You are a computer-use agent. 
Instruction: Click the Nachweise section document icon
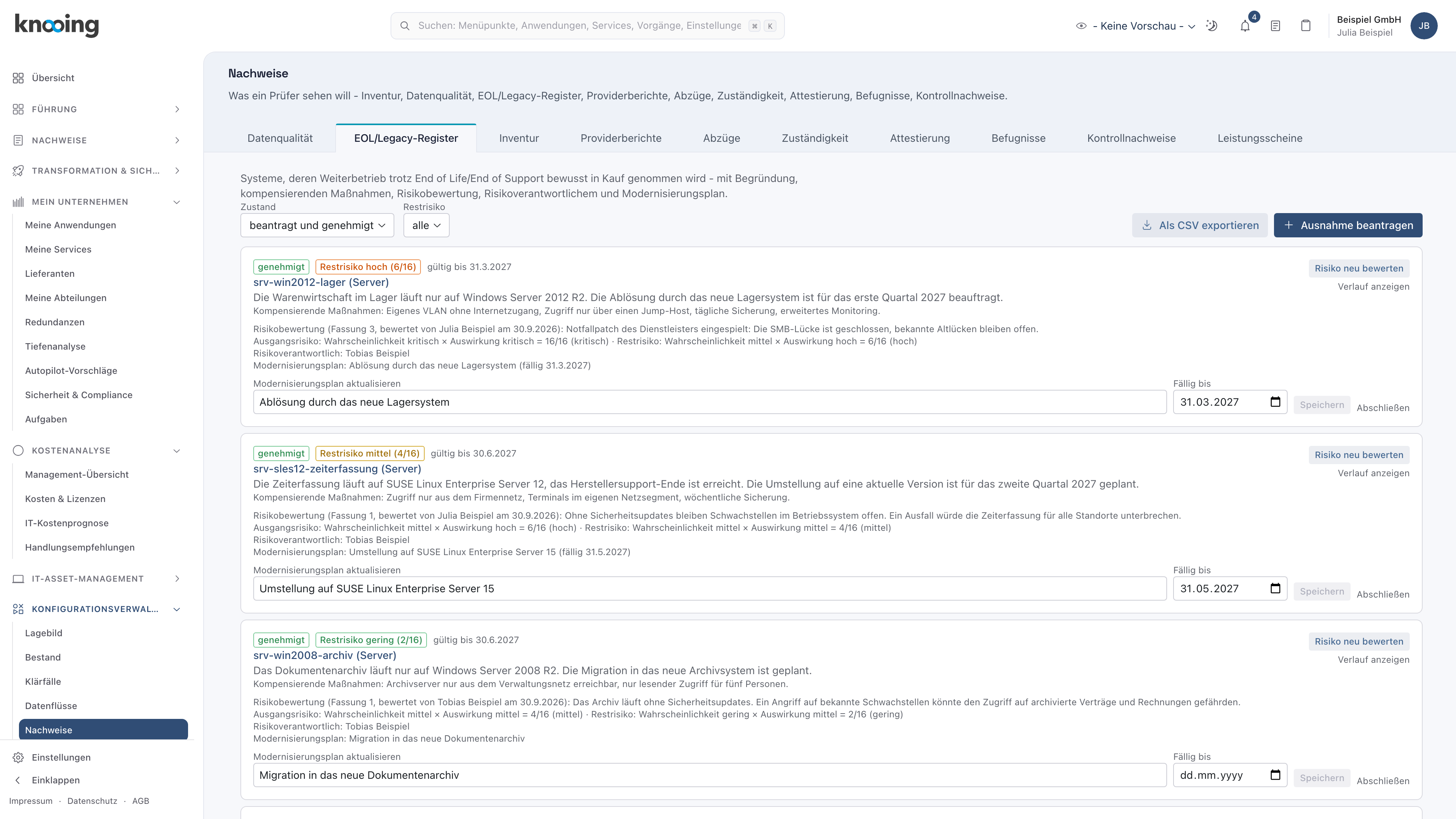18,140
